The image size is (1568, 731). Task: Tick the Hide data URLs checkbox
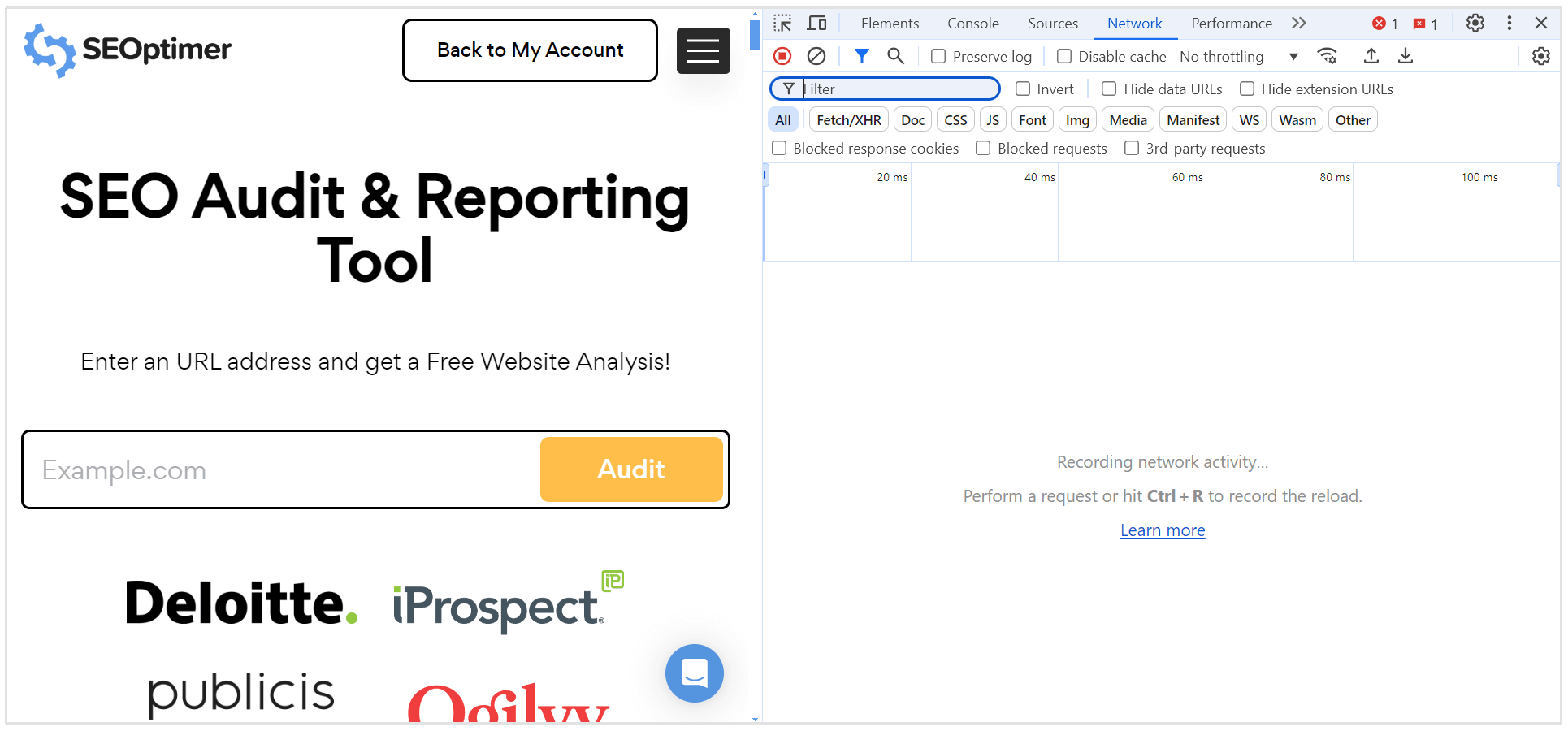point(1109,89)
